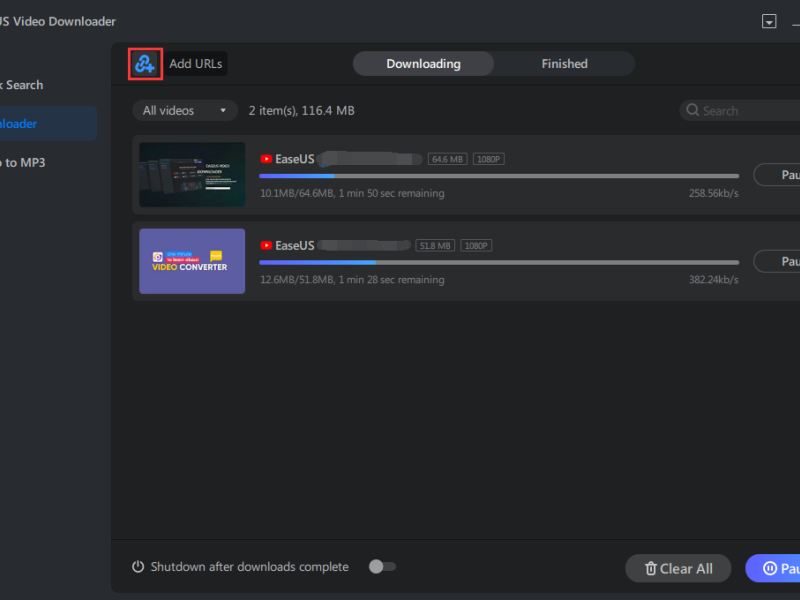
Task: Switch to the Finished tab
Action: pos(564,64)
